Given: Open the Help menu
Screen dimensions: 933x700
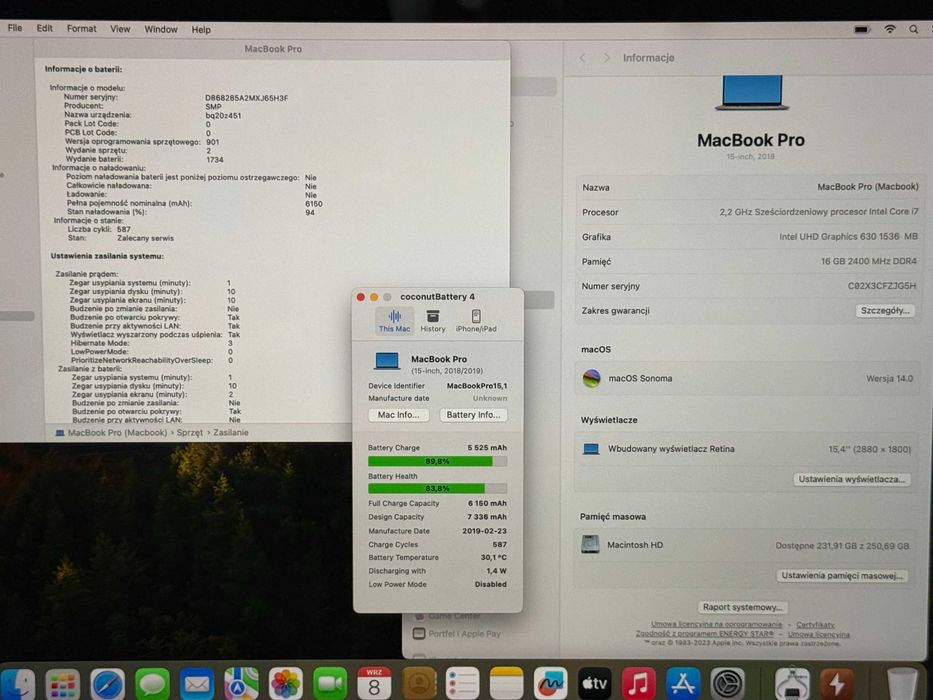Looking at the screenshot, I should [x=201, y=29].
